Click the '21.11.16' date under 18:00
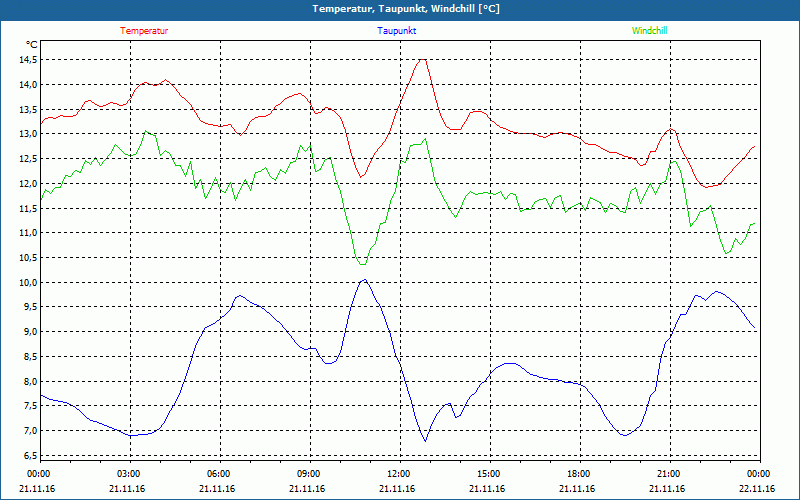The width and height of the screenshot is (800, 500). coord(578,489)
